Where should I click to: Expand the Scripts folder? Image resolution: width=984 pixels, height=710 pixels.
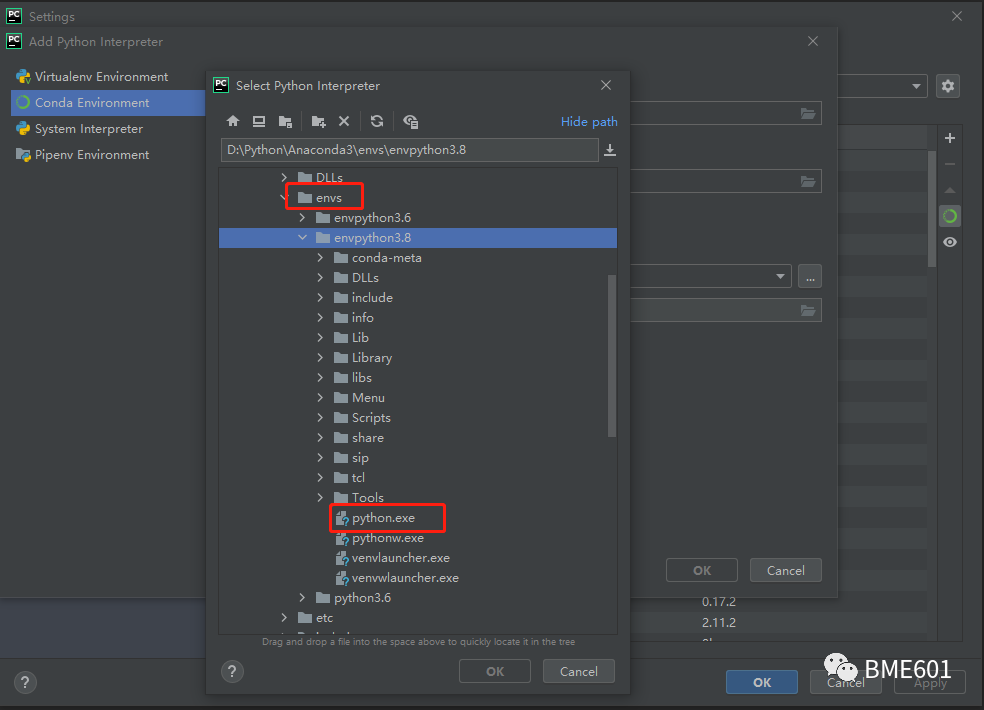click(320, 417)
